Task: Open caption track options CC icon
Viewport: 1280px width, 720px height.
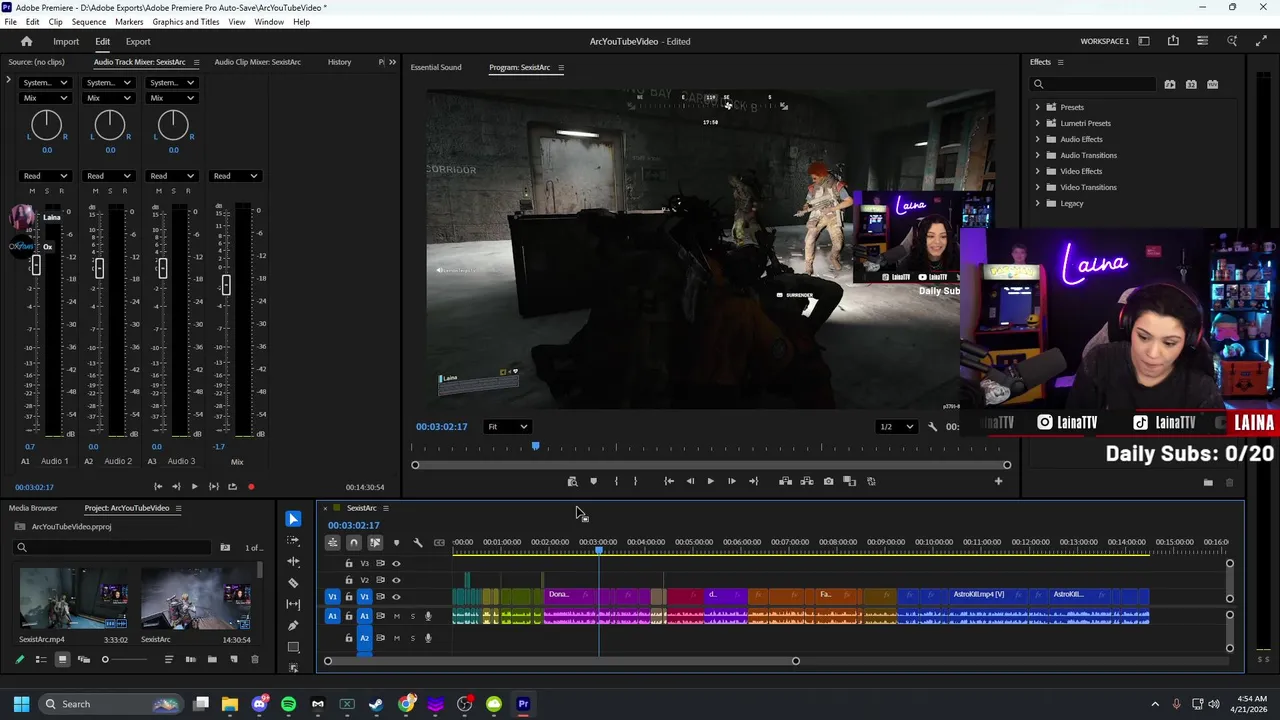Action: 439,542
